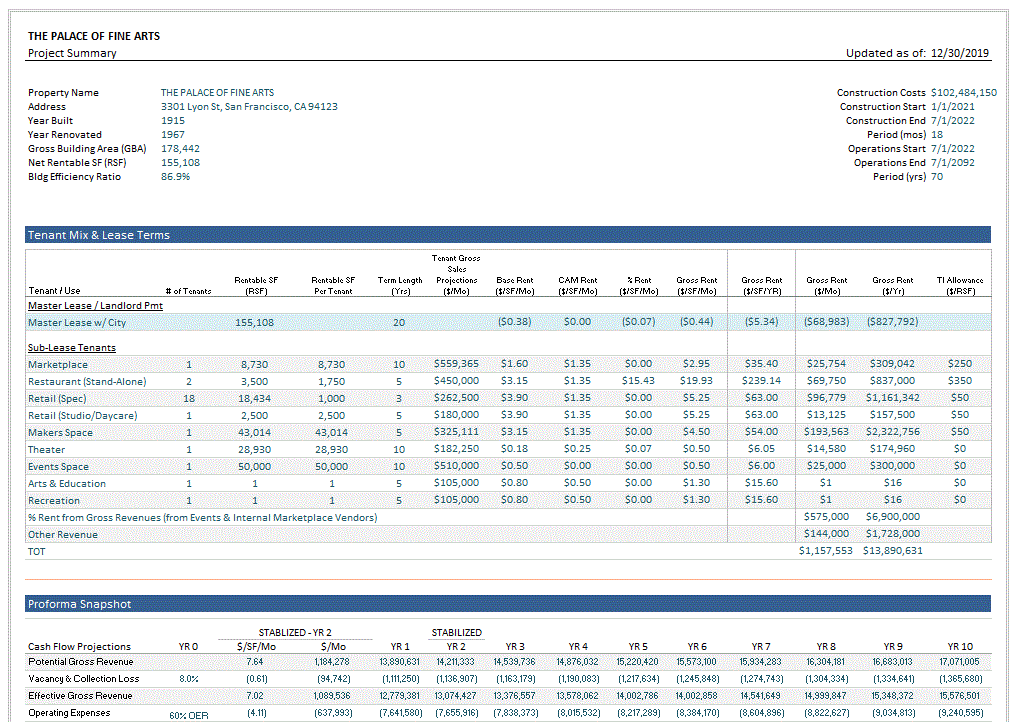Select THE PALACE OF FINE ARTS title
Image resolution: width=1019 pixels, height=722 pixels.
pyautogui.click(x=94, y=36)
